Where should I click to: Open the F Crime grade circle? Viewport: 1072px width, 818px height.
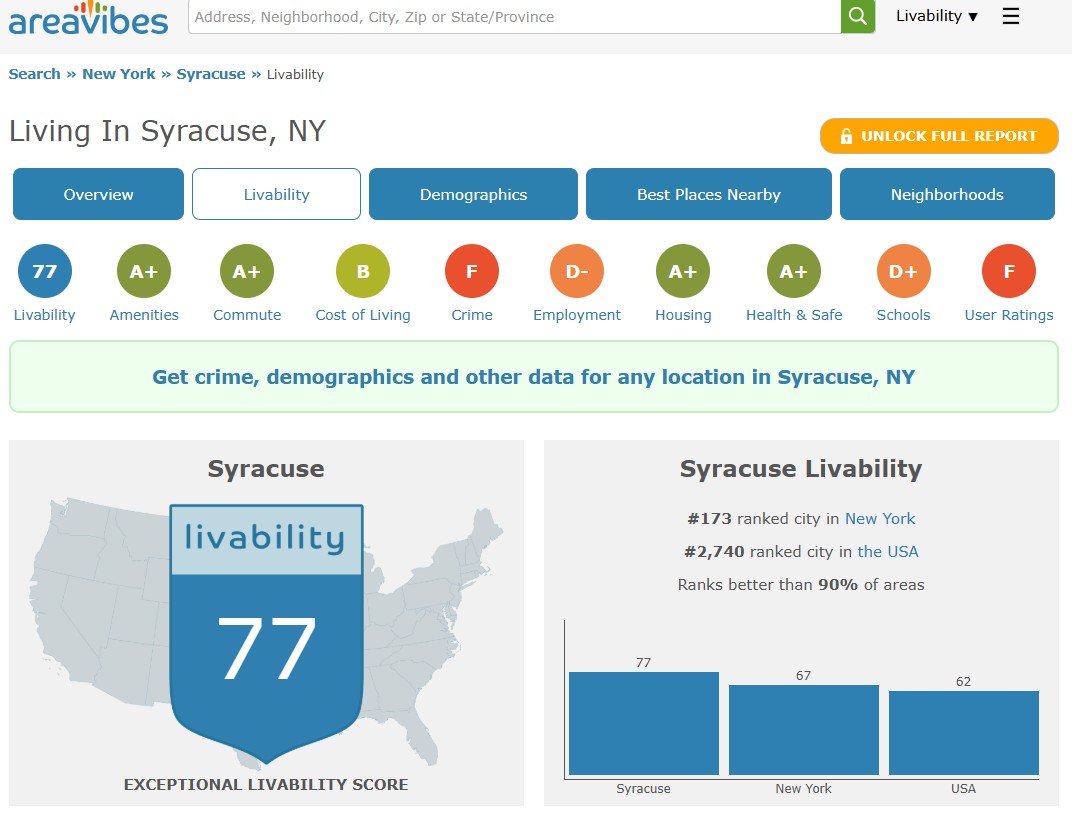472,271
